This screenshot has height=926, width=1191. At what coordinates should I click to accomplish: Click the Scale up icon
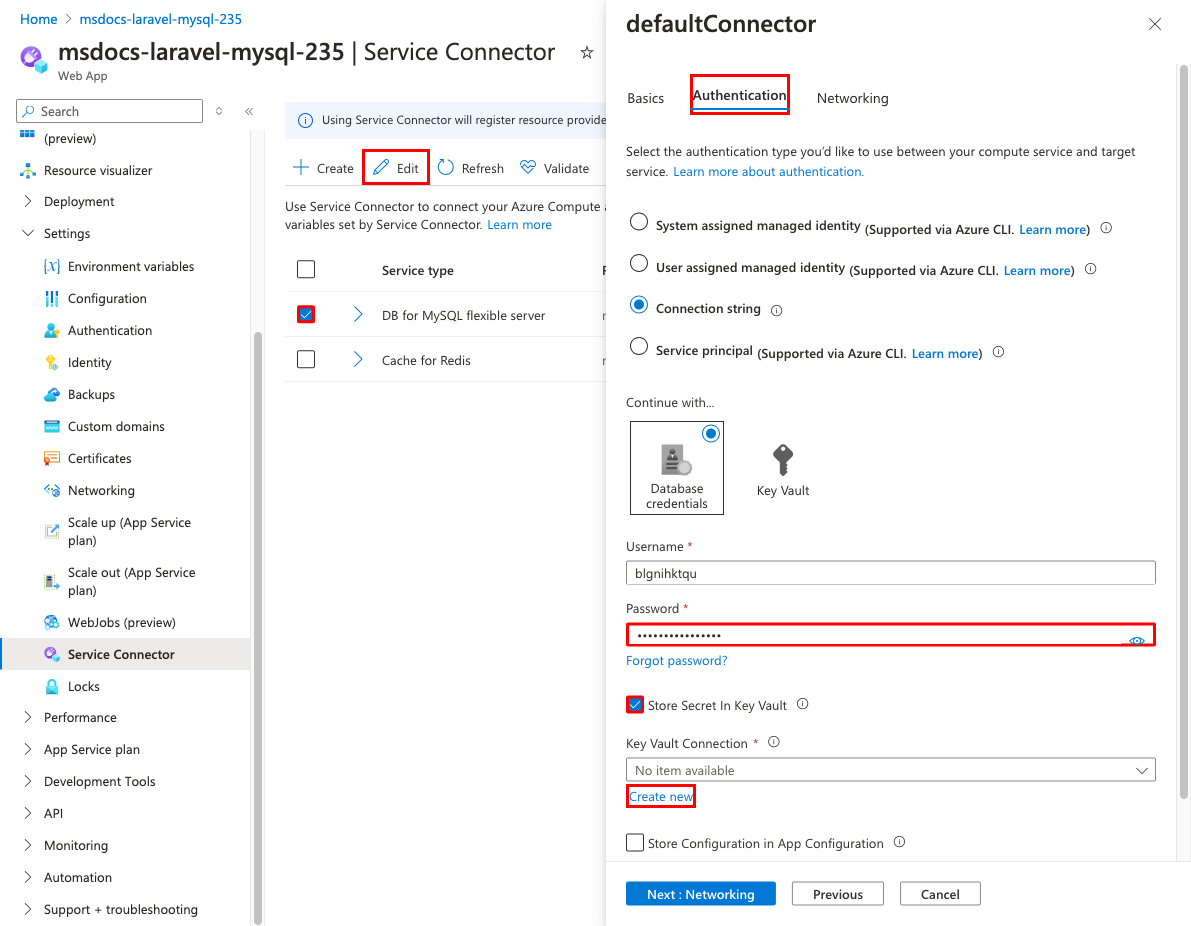point(52,531)
